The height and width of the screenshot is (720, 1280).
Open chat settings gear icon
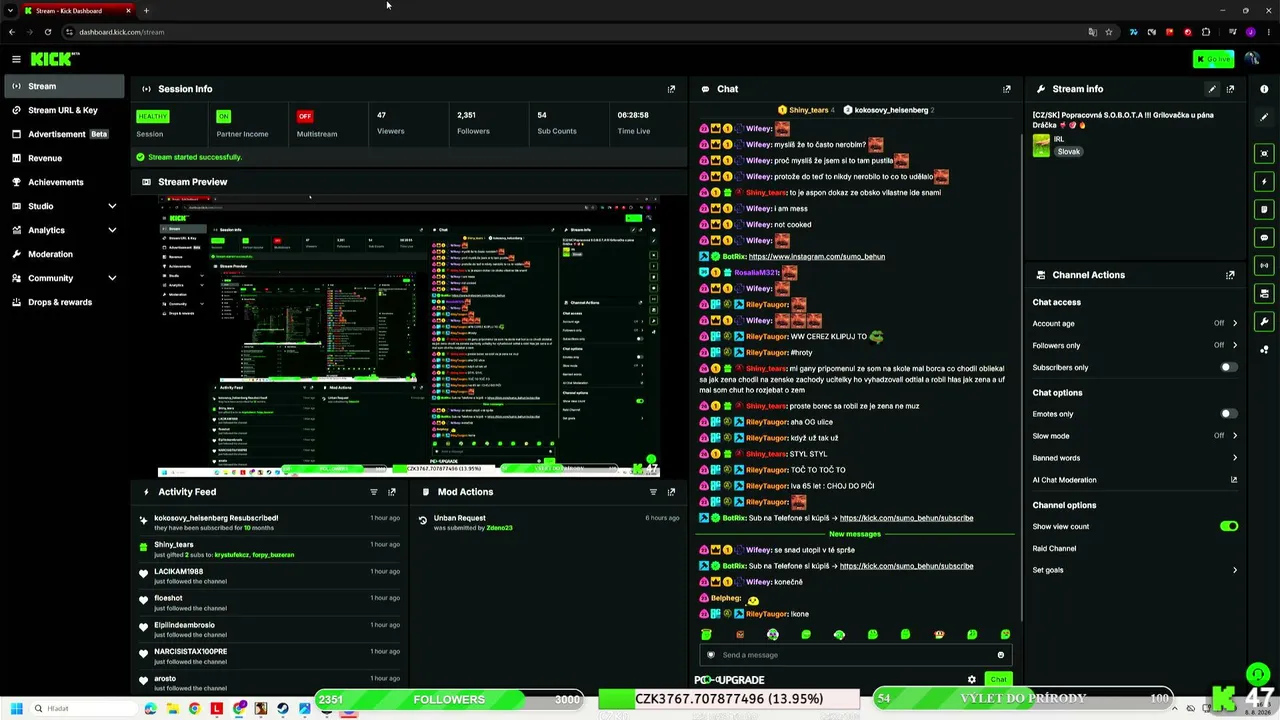click(971, 680)
